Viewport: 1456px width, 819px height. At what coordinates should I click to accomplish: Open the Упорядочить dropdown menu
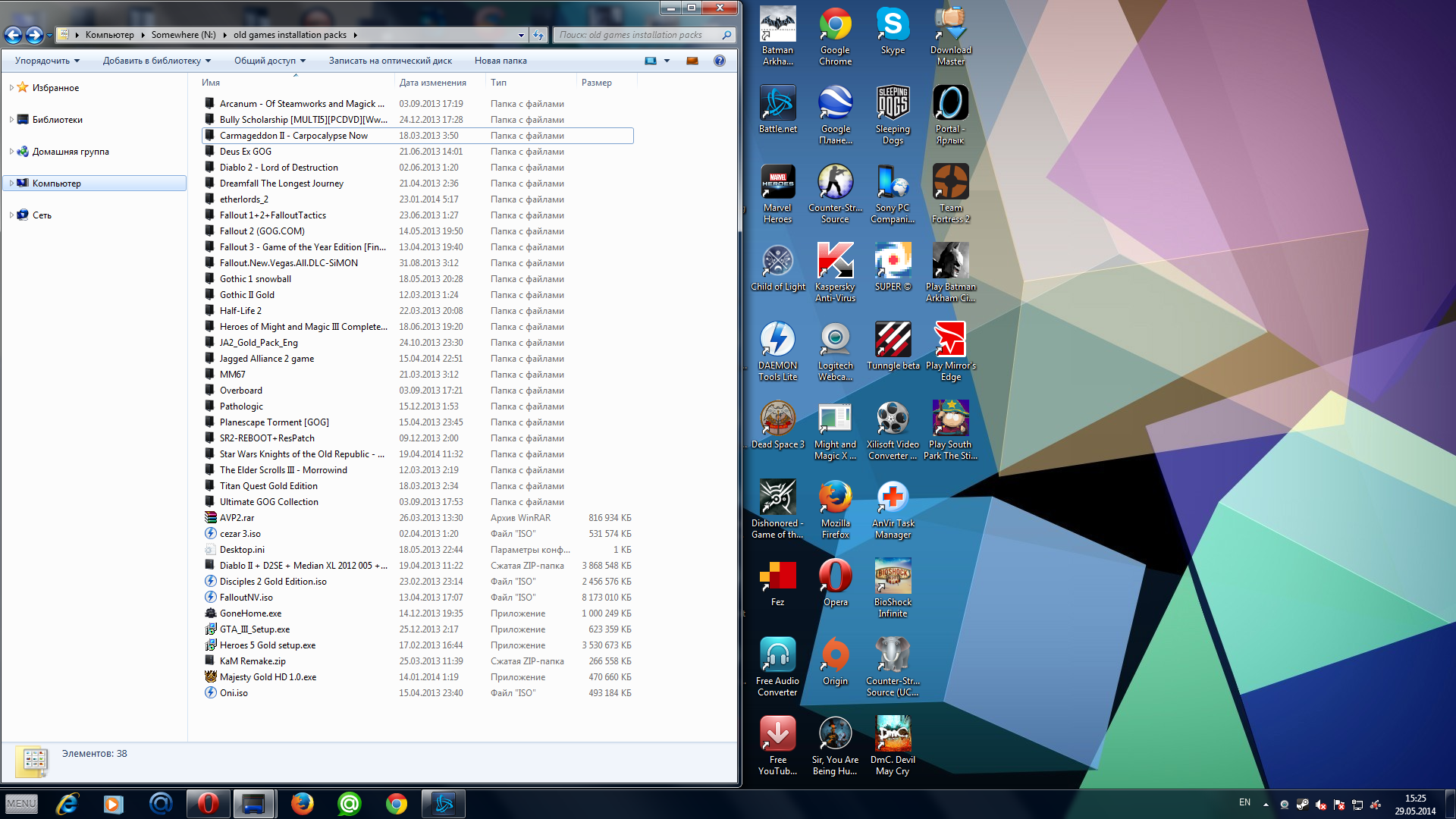click(x=47, y=61)
